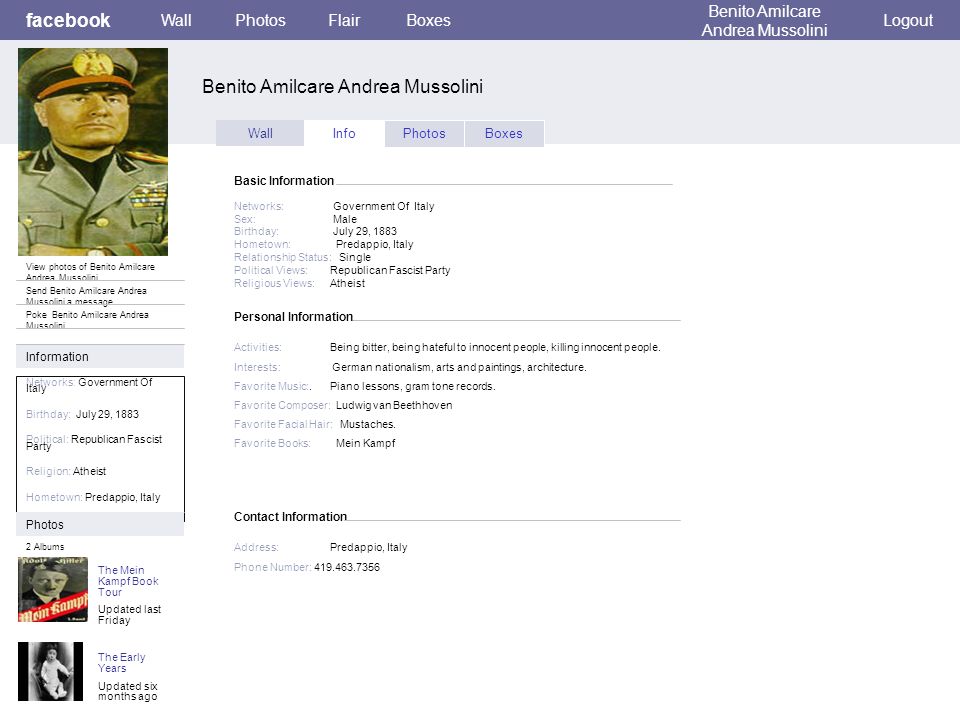Open The Early Years album link
The width and height of the screenshot is (960, 720).
tap(122, 662)
